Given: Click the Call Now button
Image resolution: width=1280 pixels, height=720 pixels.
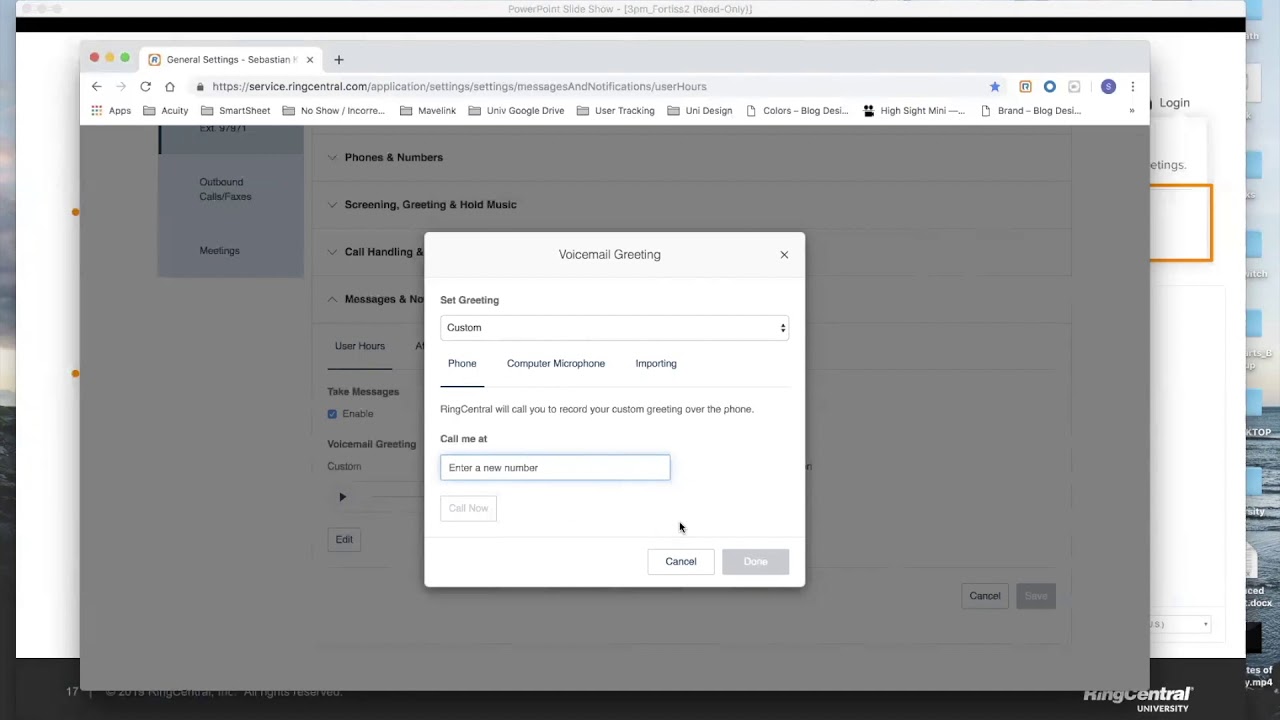Looking at the screenshot, I should pos(468,508).
